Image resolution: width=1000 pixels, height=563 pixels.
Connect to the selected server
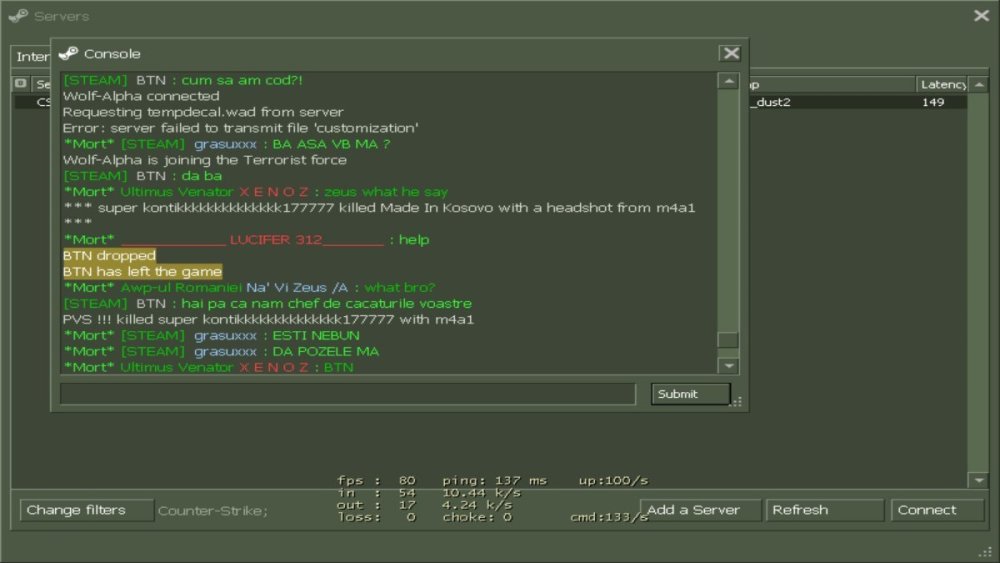coord(937,510)
